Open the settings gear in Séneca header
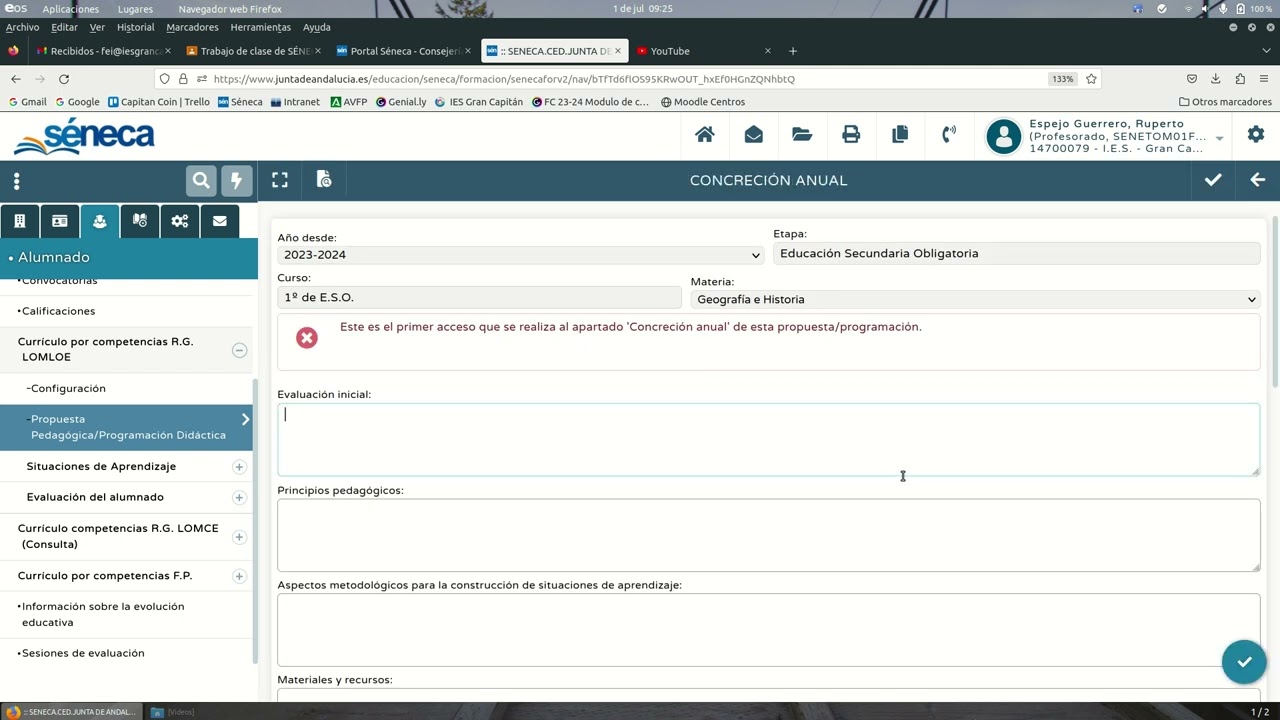The image size is (1280, 720). click(1256, 135)
